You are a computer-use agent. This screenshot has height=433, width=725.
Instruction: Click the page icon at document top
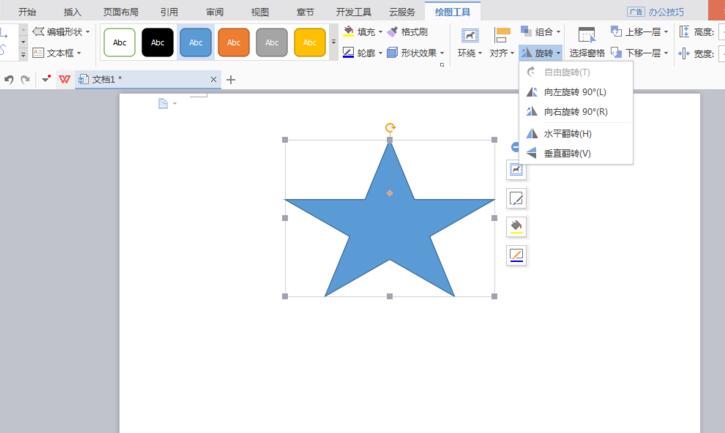[163, 104]
